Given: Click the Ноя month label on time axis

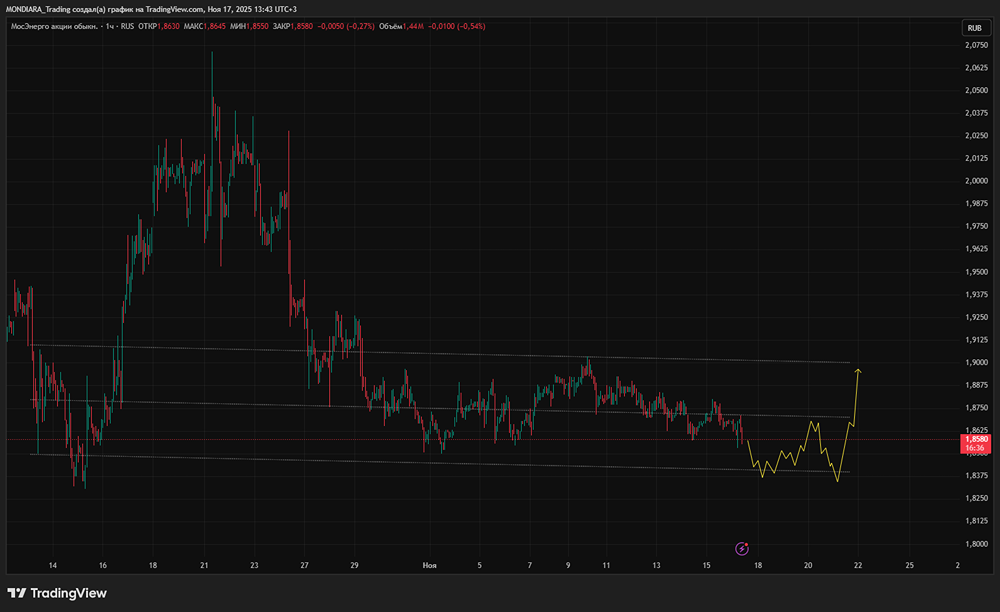Looking at the screenshot, I should point(429,565).
